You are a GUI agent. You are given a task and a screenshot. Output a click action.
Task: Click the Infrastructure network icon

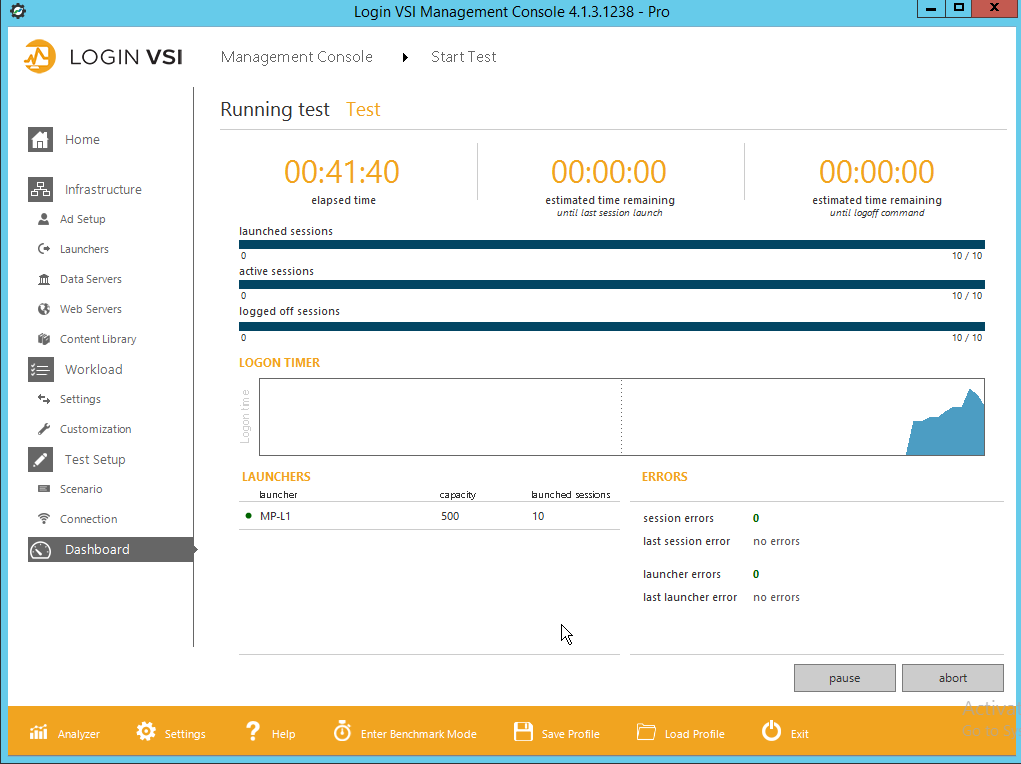pos(40,189)
